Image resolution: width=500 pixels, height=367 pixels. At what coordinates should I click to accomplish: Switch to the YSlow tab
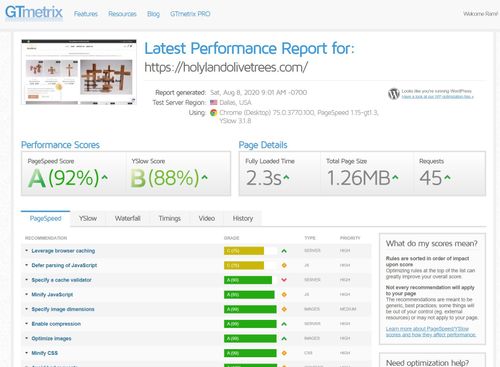click(x=88, y=219)
